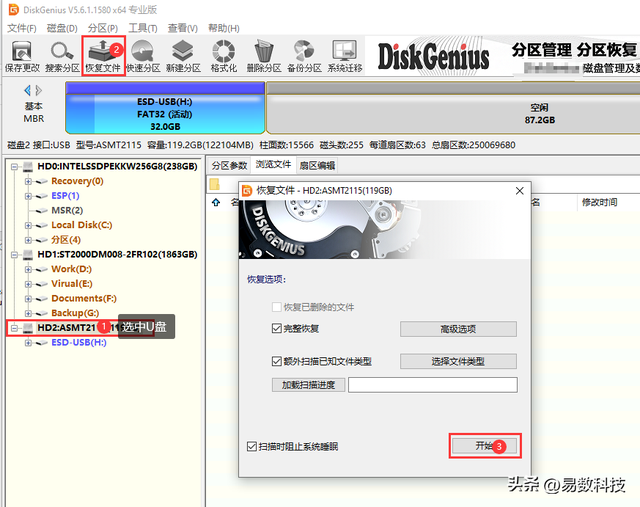This screenshot has height=507, width=640.
Task: Click the HD0 disk drive icon
Action: point(28,166)
